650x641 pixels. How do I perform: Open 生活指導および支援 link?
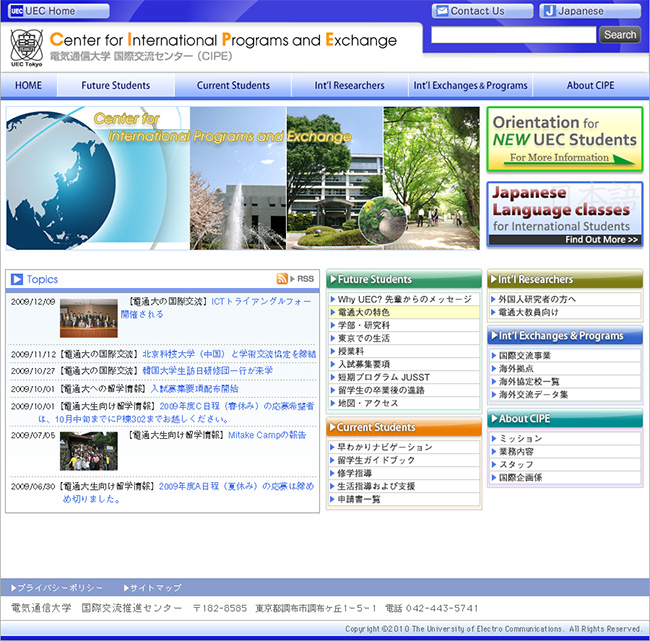[404, 486]
